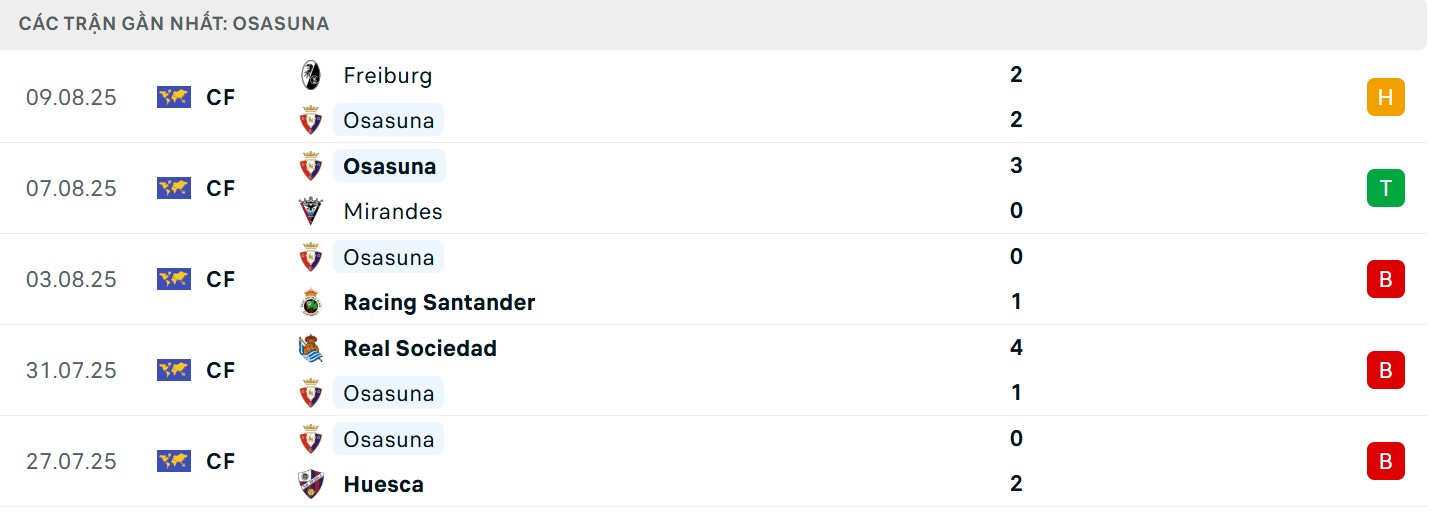Click the Racing Santander crest icon
The height and width of the screenshot is (519, 1447).
pyautogui.click(x=311, y=302)
